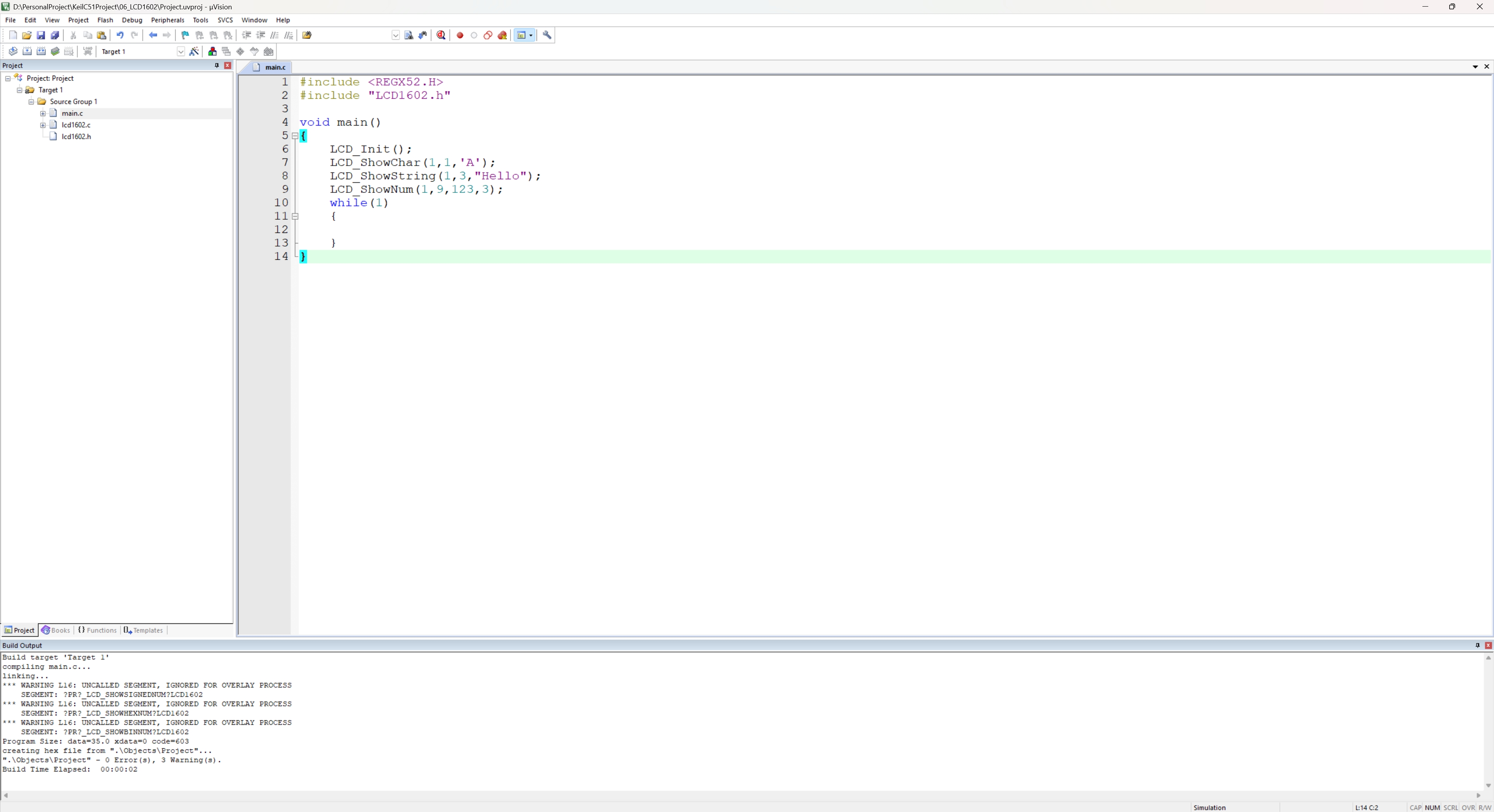Pin the Project panel with the pushpin icon
This screenshot has width=1494, height=812.
[x=217, y=65]
